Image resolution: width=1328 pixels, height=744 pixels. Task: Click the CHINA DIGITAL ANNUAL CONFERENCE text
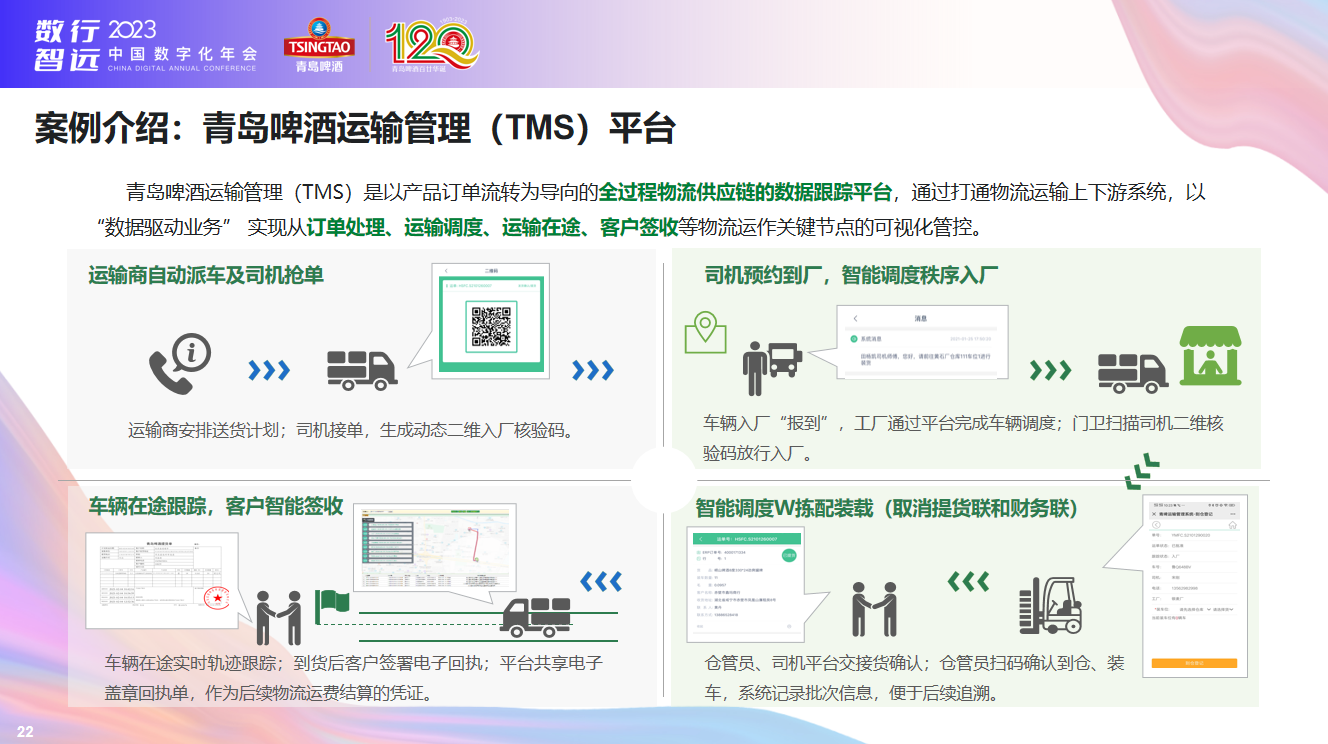click(x=182, y=68)
